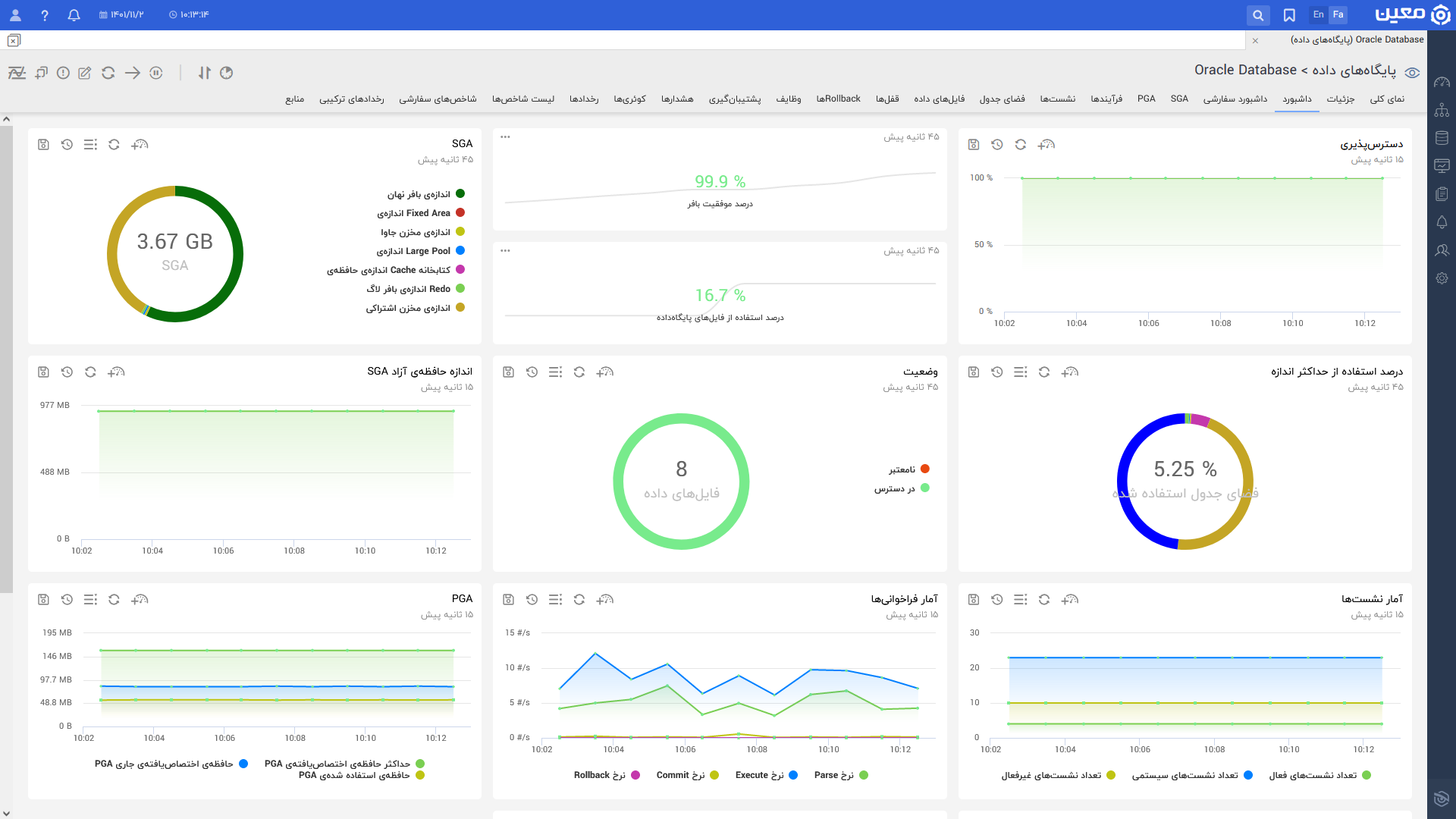Click the معین logo in the header
Viewport: 1456px width, 819px height.
point(1412,14)
